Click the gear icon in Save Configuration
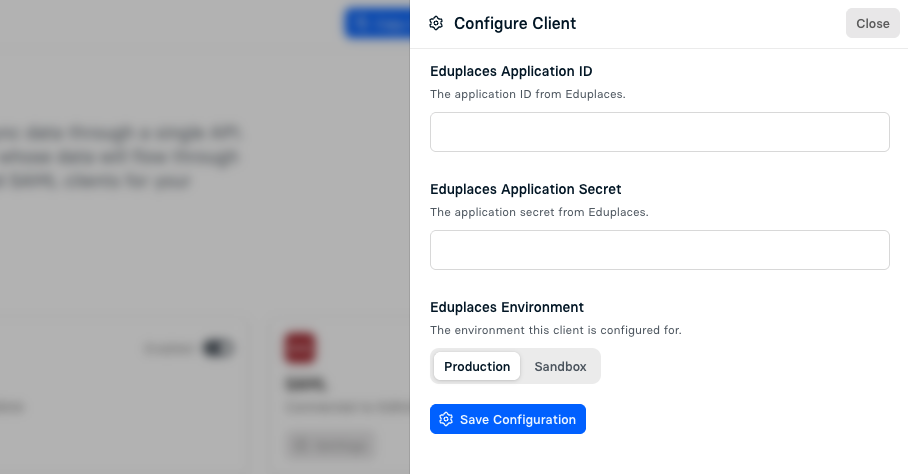 (445, 419)
